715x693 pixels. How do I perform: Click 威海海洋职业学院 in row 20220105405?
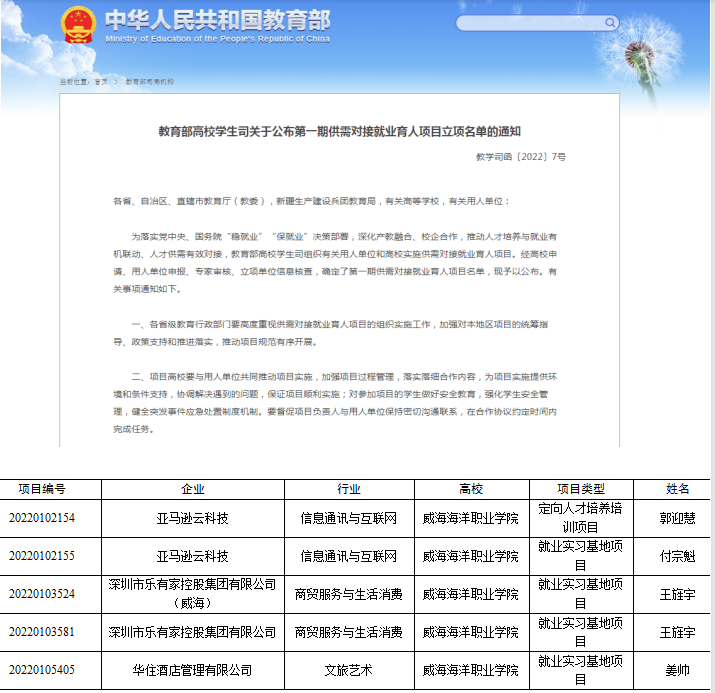pos(471,670)
